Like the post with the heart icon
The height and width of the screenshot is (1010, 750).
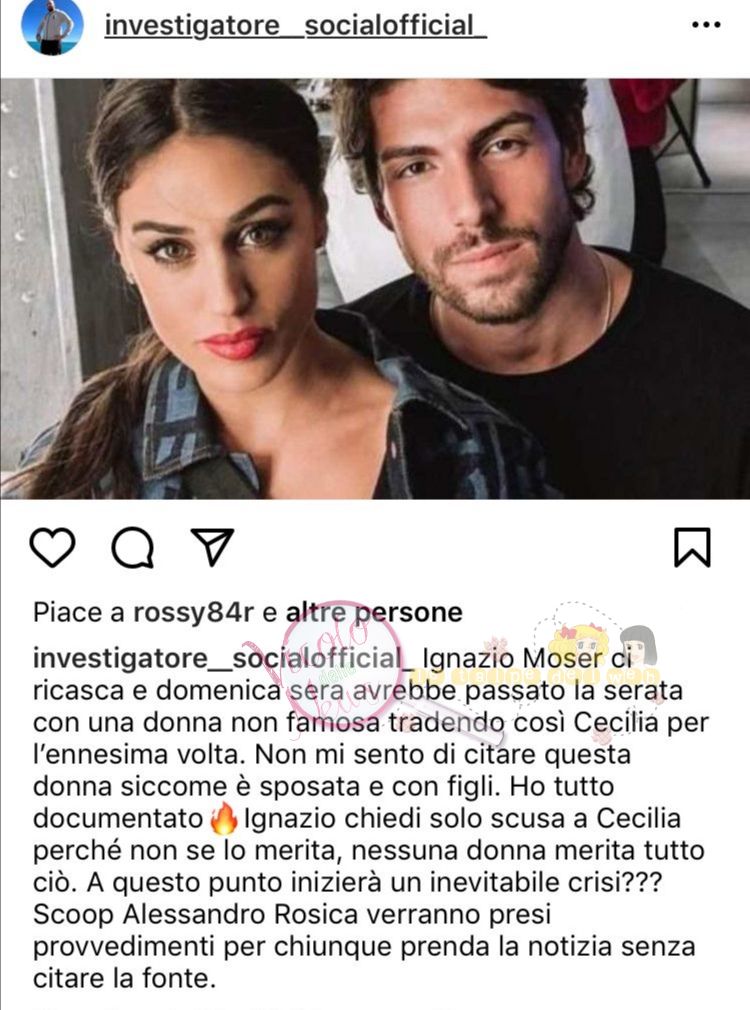(x=52, y=548)
